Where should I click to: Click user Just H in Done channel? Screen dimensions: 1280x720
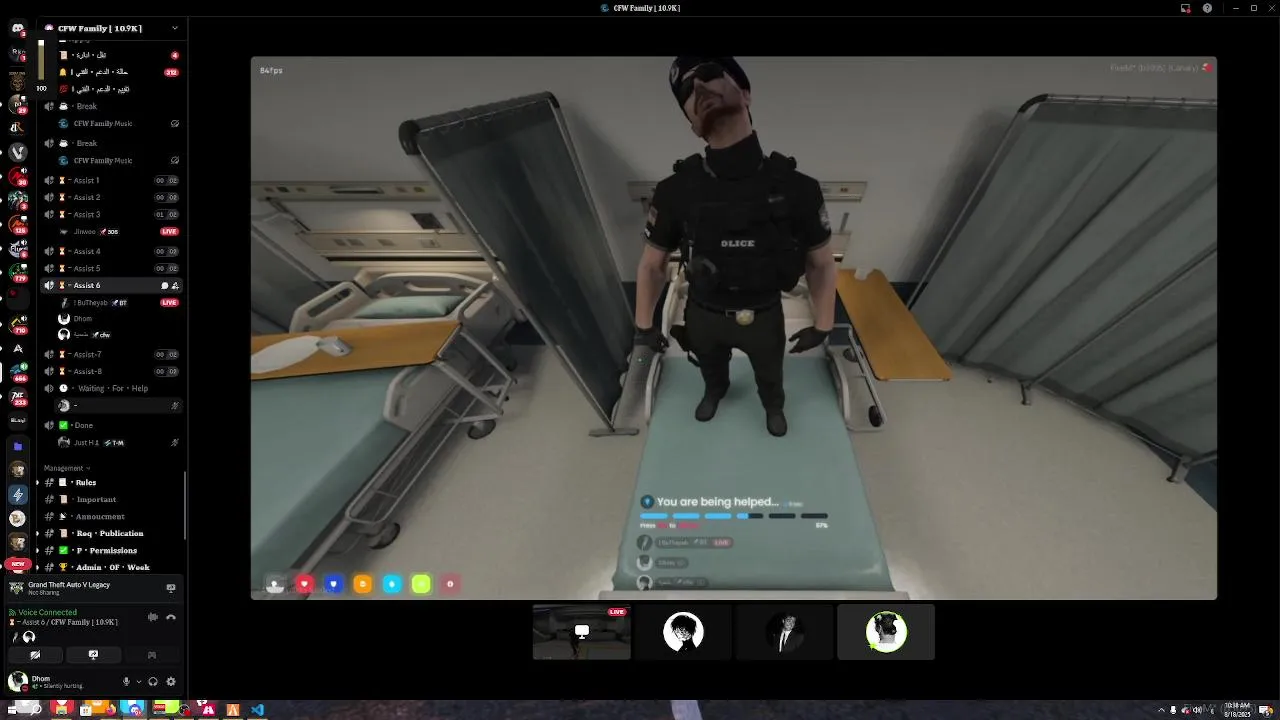pos(118,442)
